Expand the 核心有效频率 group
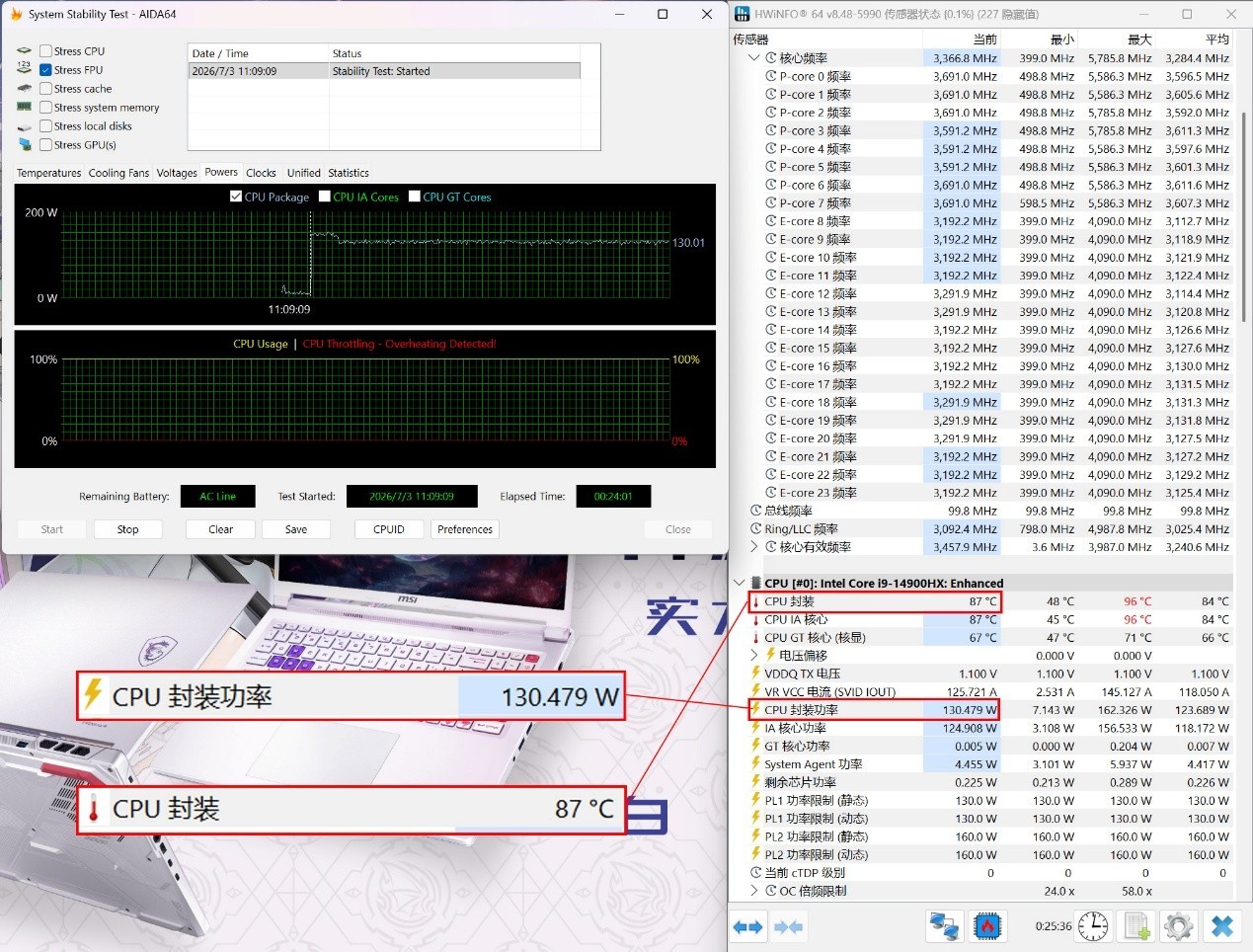 (755, 546)
